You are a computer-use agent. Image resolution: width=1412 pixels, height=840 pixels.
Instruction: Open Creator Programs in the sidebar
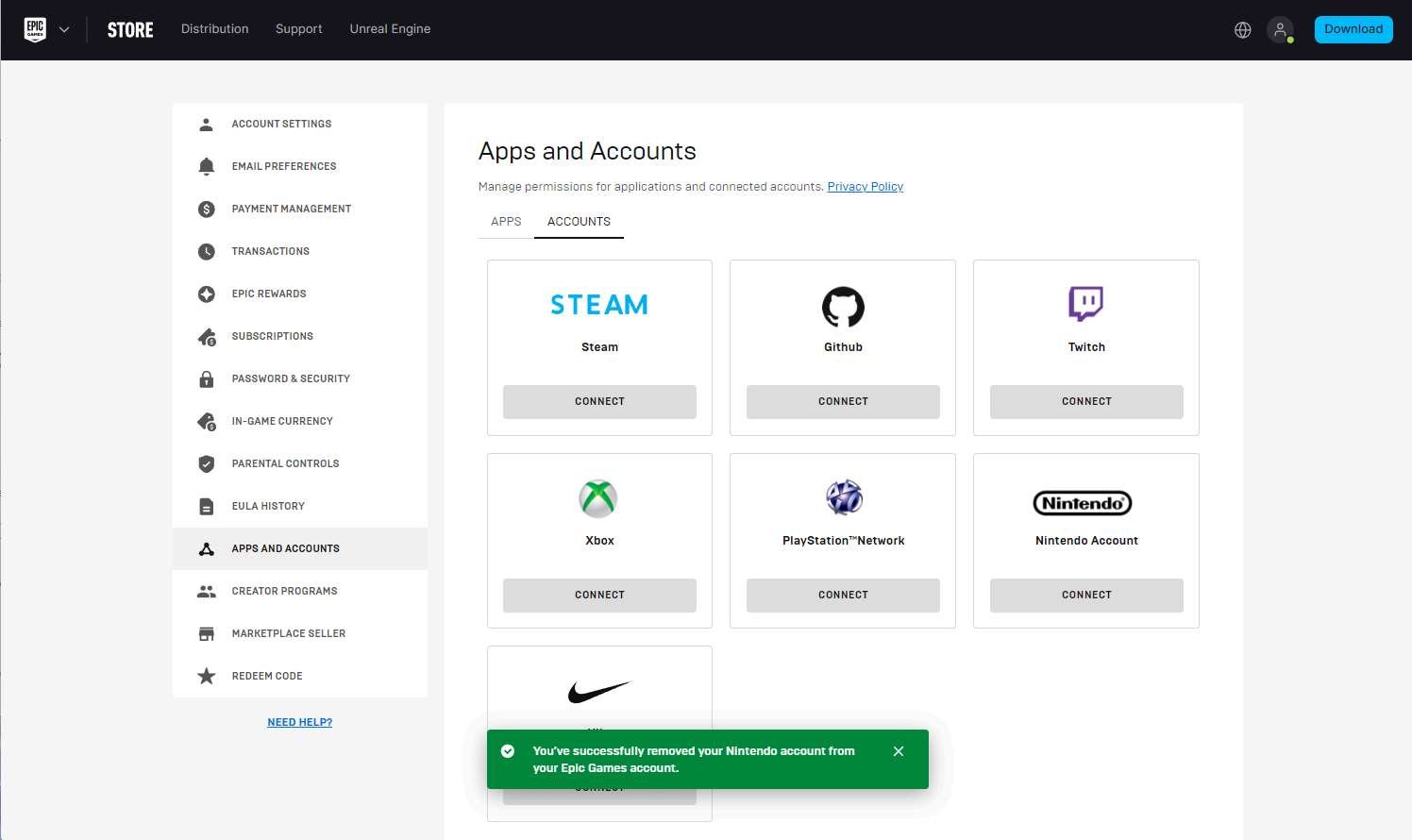[300, 591]
